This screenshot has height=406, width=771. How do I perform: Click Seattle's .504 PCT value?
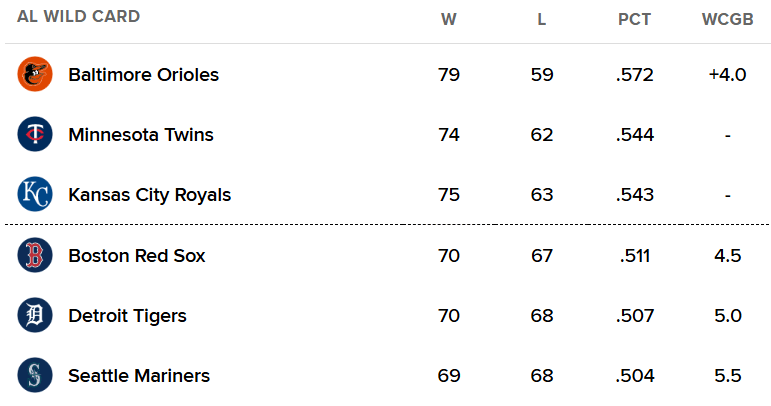634,376
